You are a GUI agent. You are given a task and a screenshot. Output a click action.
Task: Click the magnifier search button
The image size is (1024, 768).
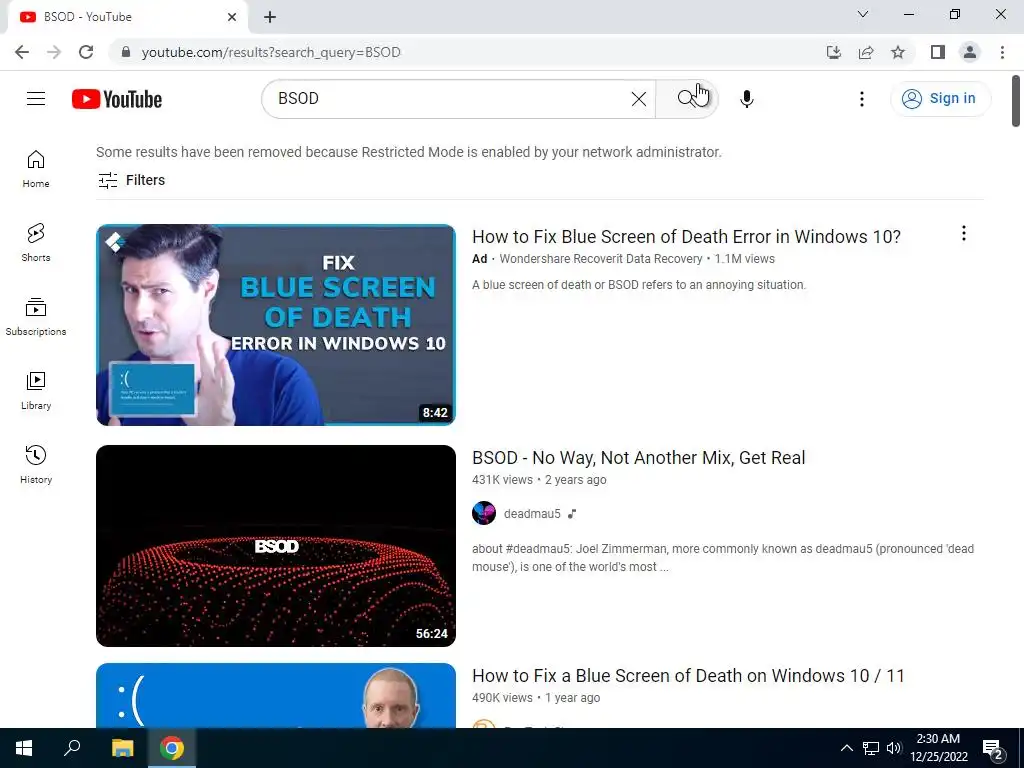coord(687,99)
